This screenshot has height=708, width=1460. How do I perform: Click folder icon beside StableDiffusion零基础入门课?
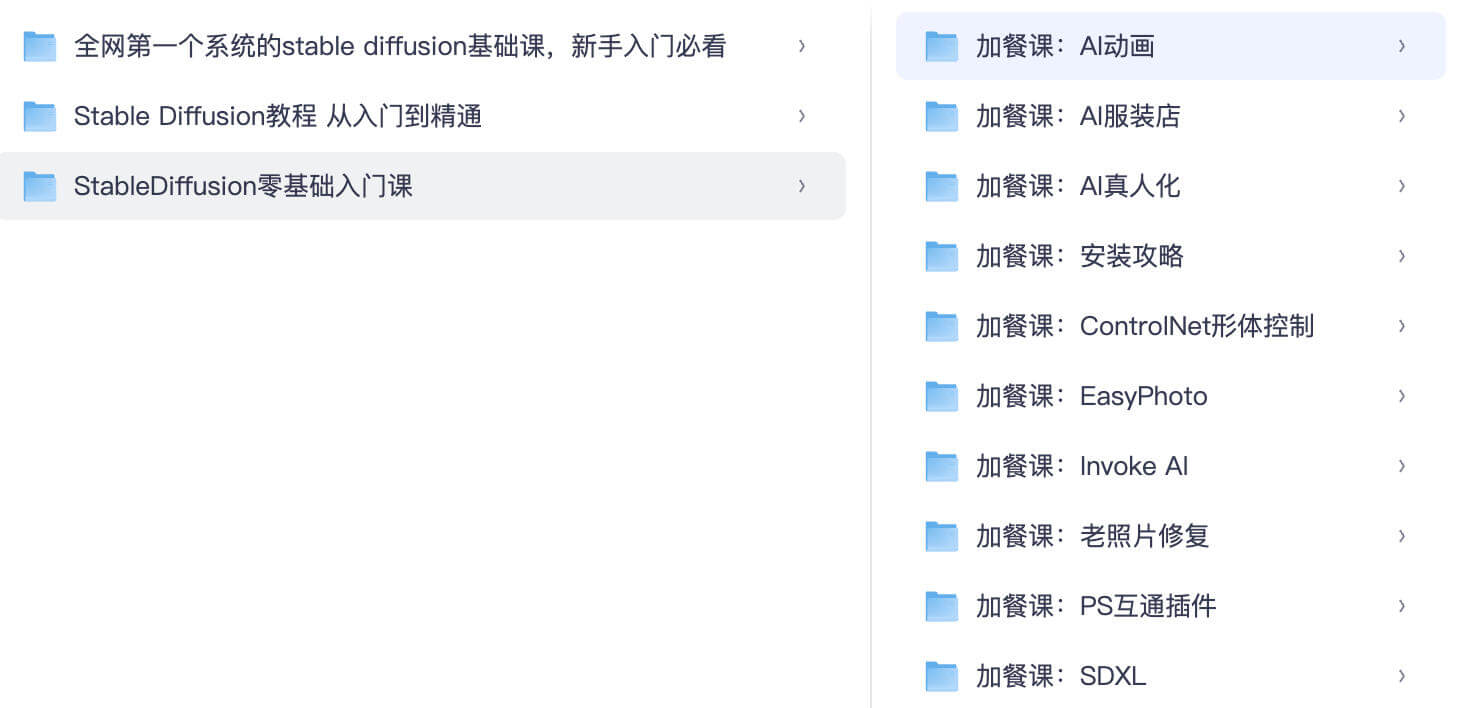click(40, 186)
